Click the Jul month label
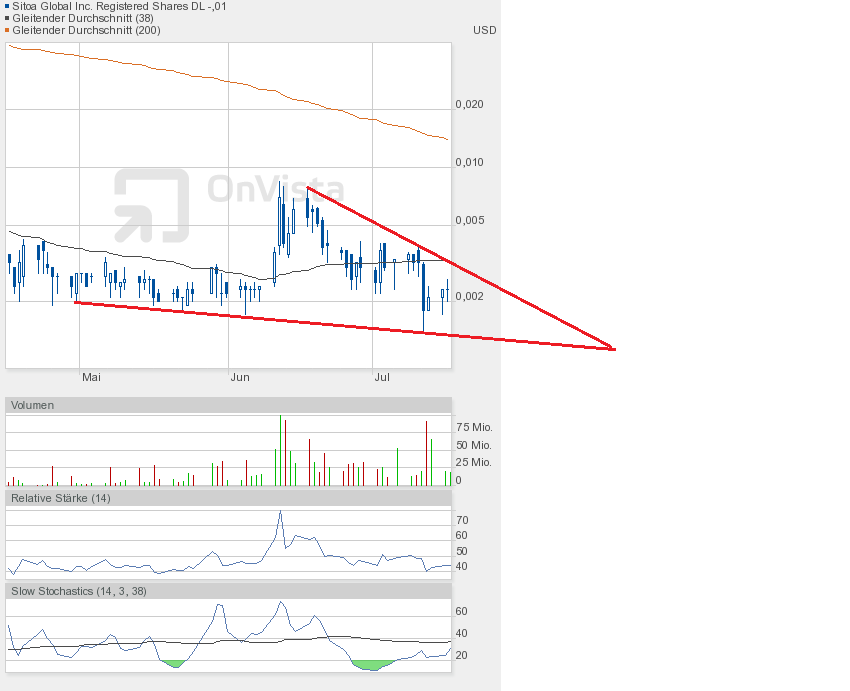The height and width of the screenshot is (691, 850). [382, 377]
